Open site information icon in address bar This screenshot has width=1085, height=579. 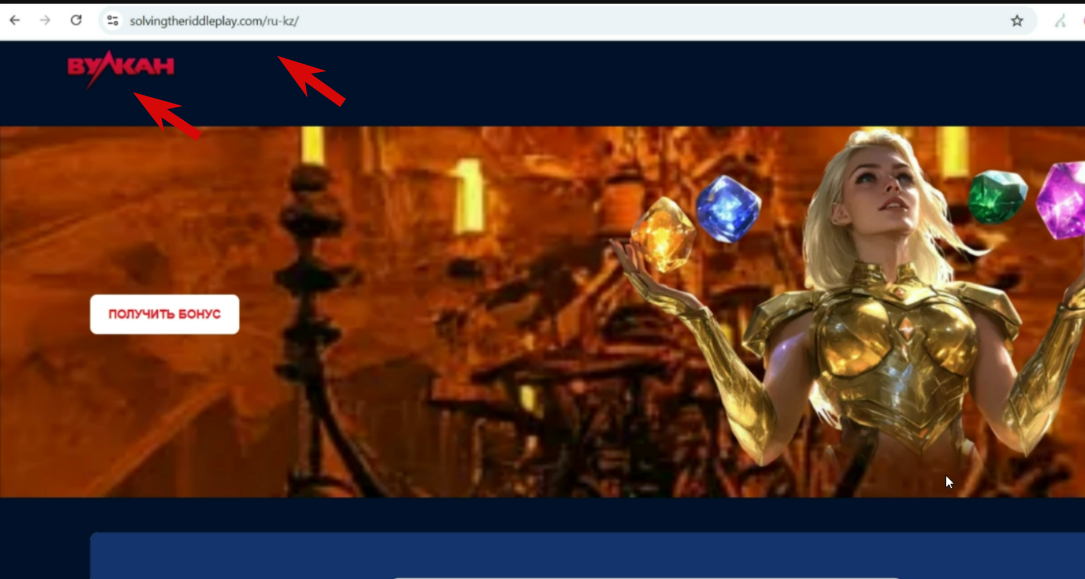(113, 21)
